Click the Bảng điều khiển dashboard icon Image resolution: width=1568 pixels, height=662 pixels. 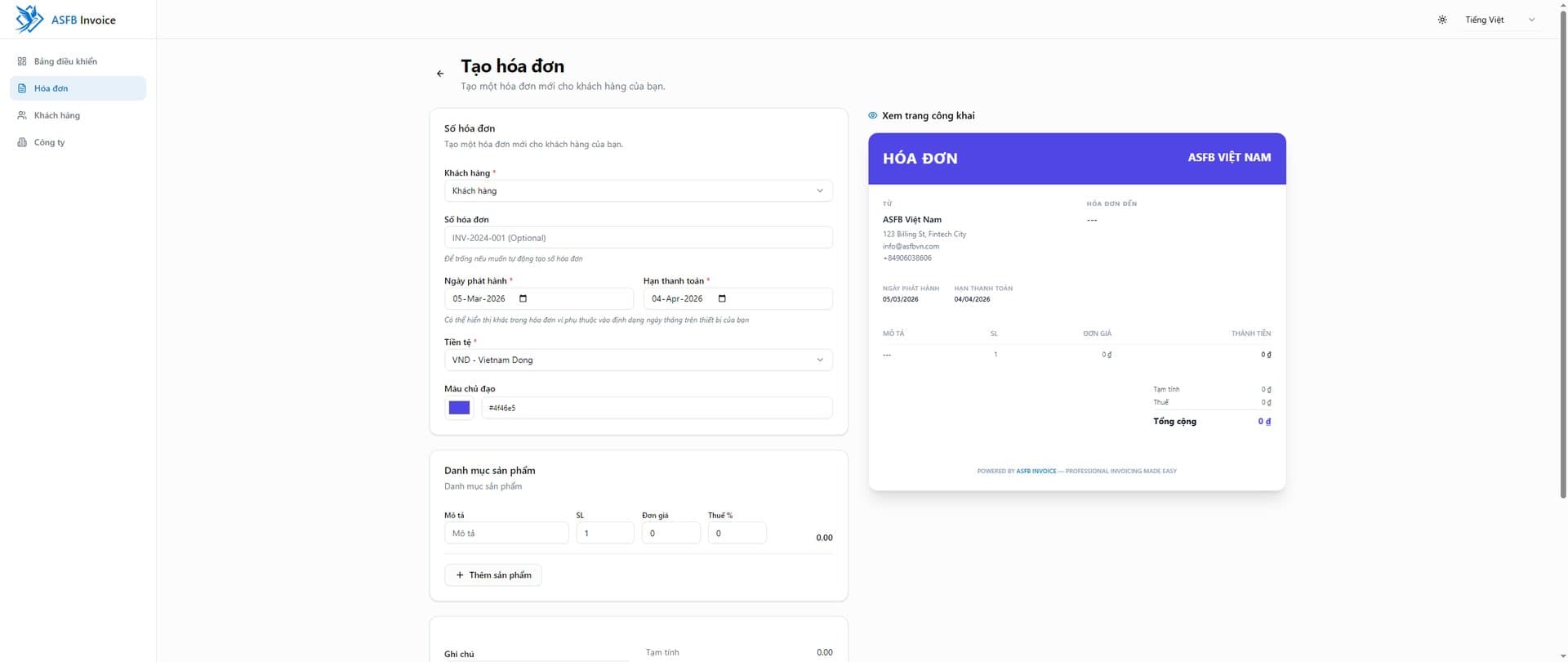(x=22, y=61)
